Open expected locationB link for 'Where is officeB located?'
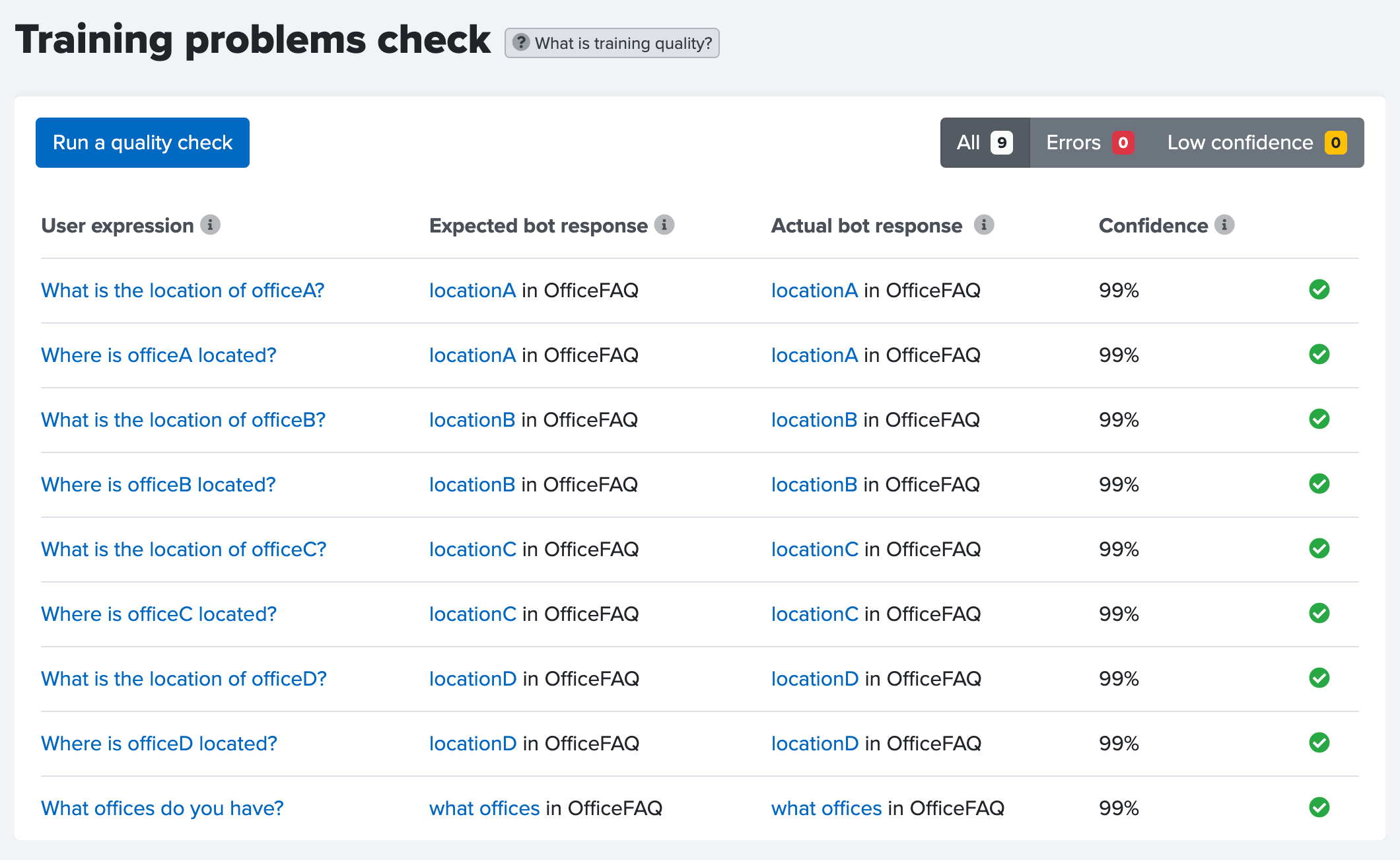Image resolution: width=1400 pixels, height=860 pixels. tap(472, 485)
